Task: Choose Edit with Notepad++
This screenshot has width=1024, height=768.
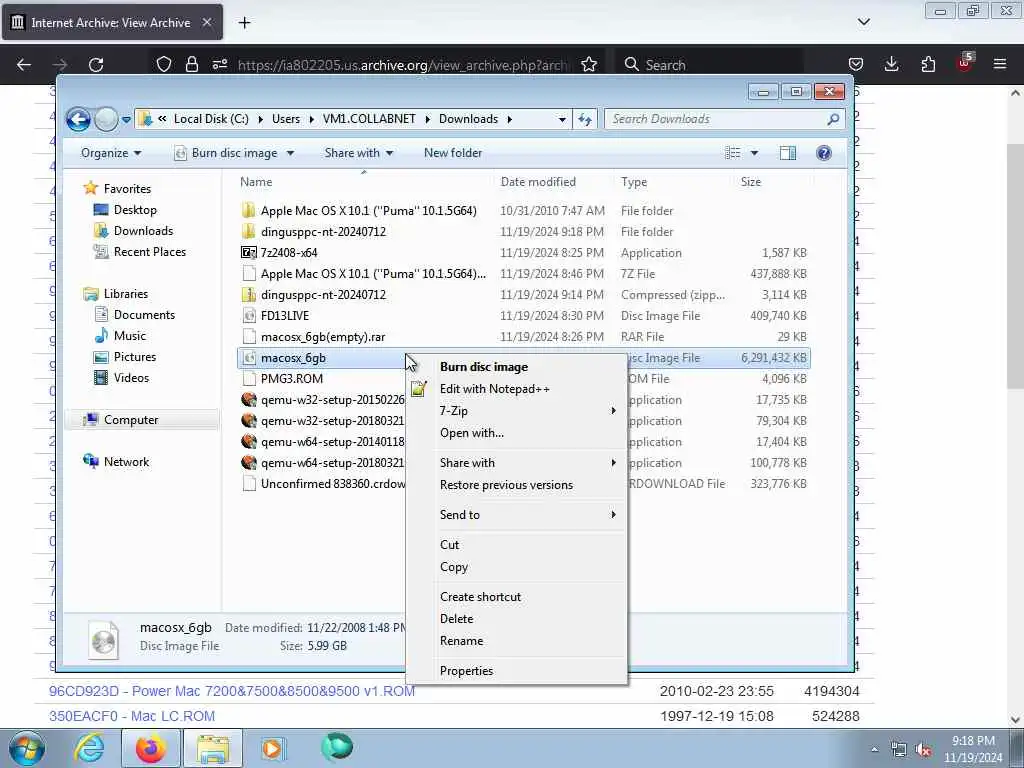Action: click(494, 389)
